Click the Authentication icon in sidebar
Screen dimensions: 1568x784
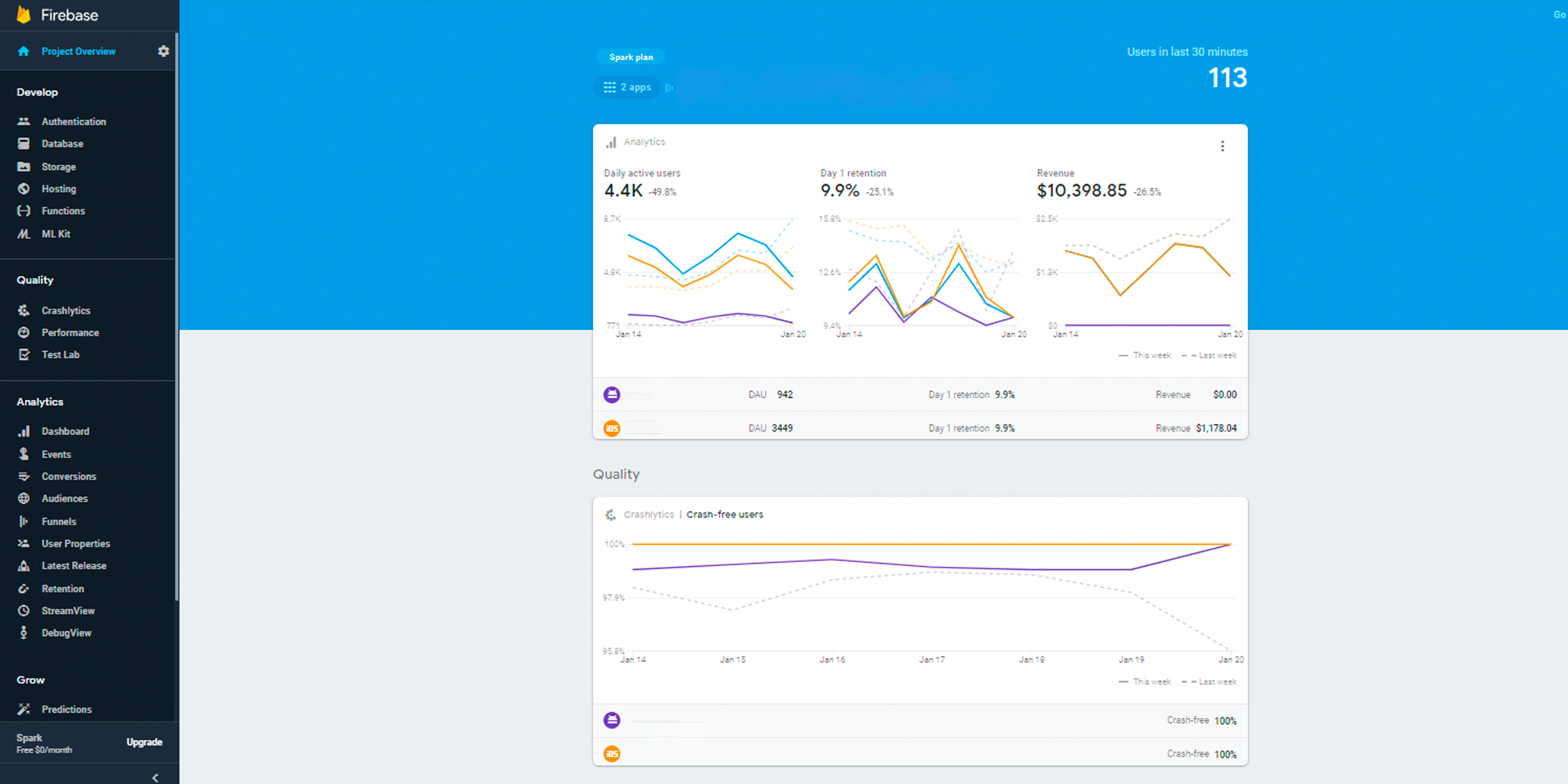[x=24, y=122]
